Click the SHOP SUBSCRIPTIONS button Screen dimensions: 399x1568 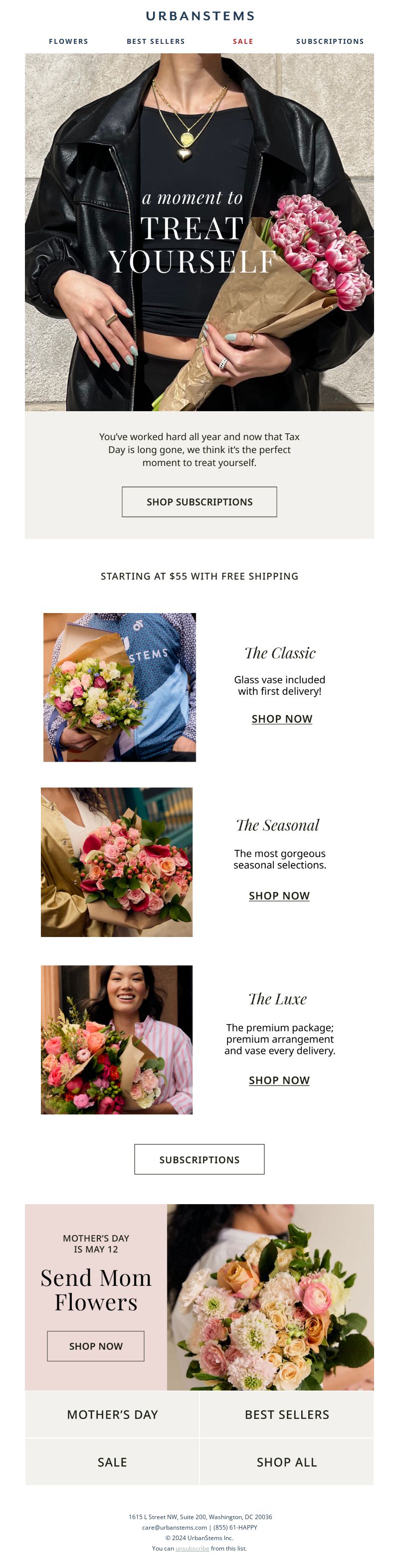[199, 501]
